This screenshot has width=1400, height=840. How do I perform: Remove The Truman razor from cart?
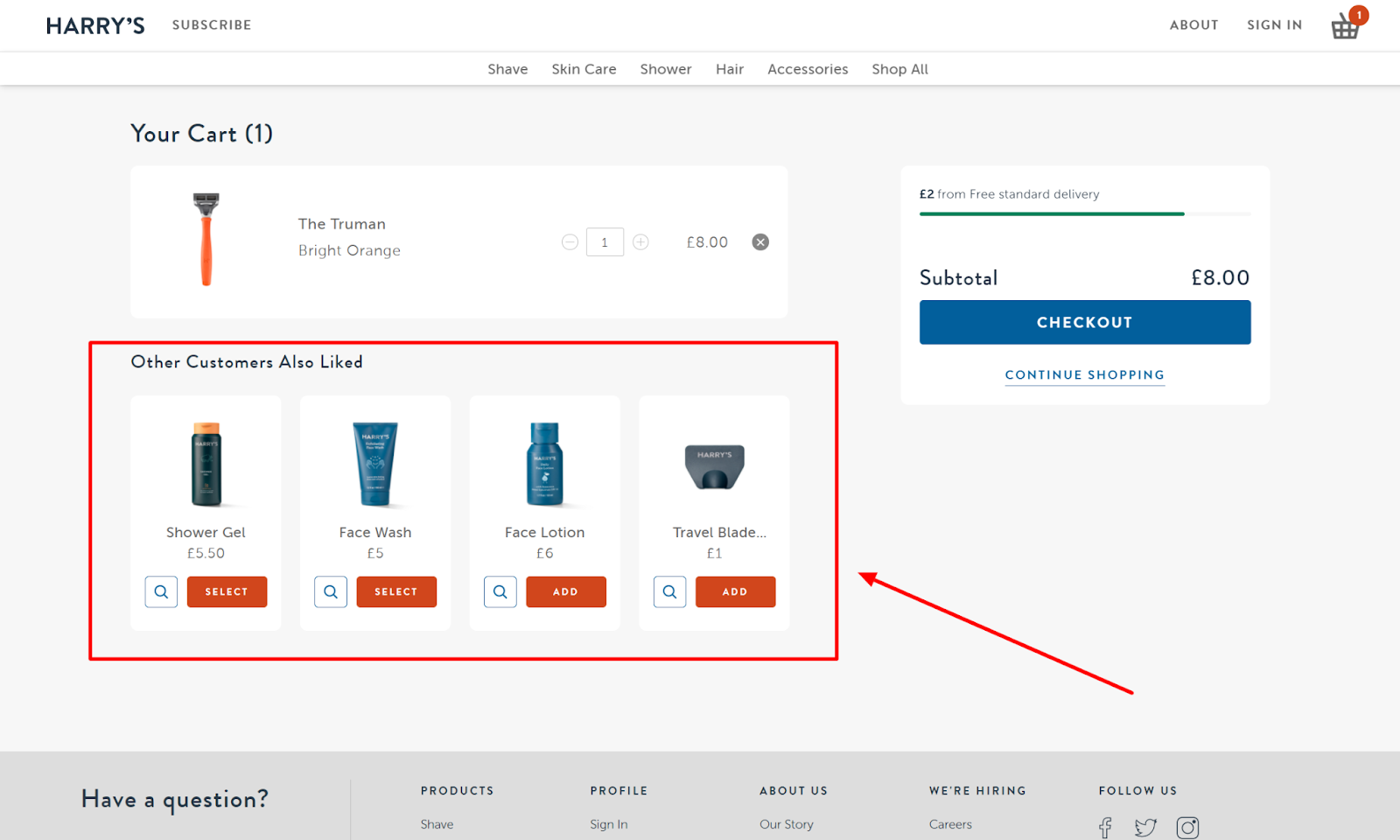click(759, 241)
